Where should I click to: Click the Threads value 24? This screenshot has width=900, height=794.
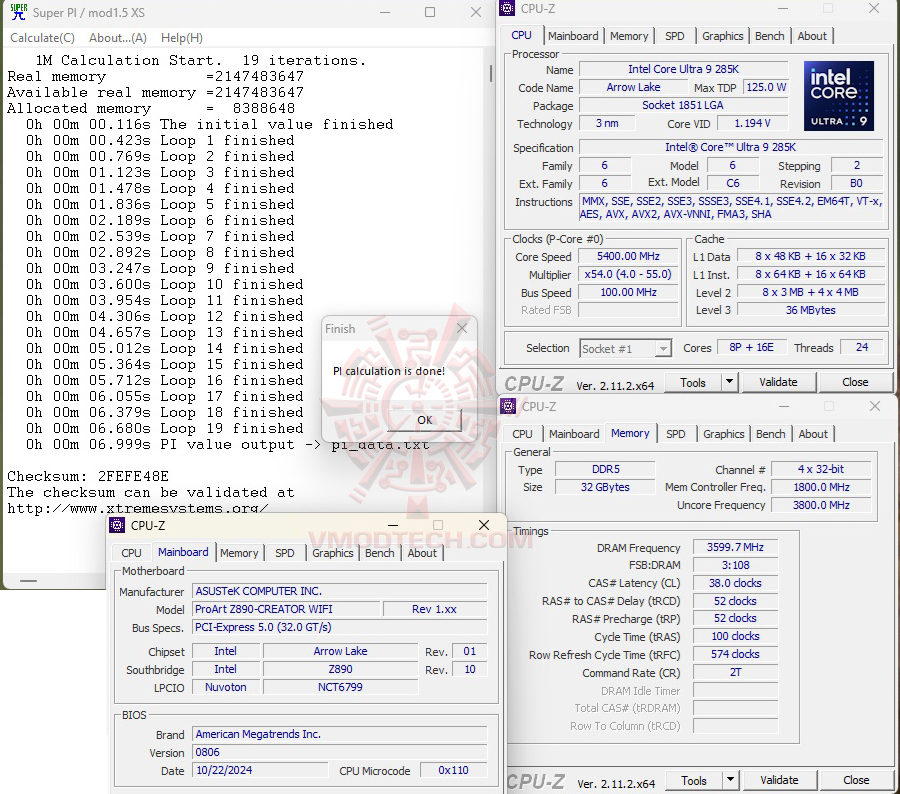tap(862, 347)
